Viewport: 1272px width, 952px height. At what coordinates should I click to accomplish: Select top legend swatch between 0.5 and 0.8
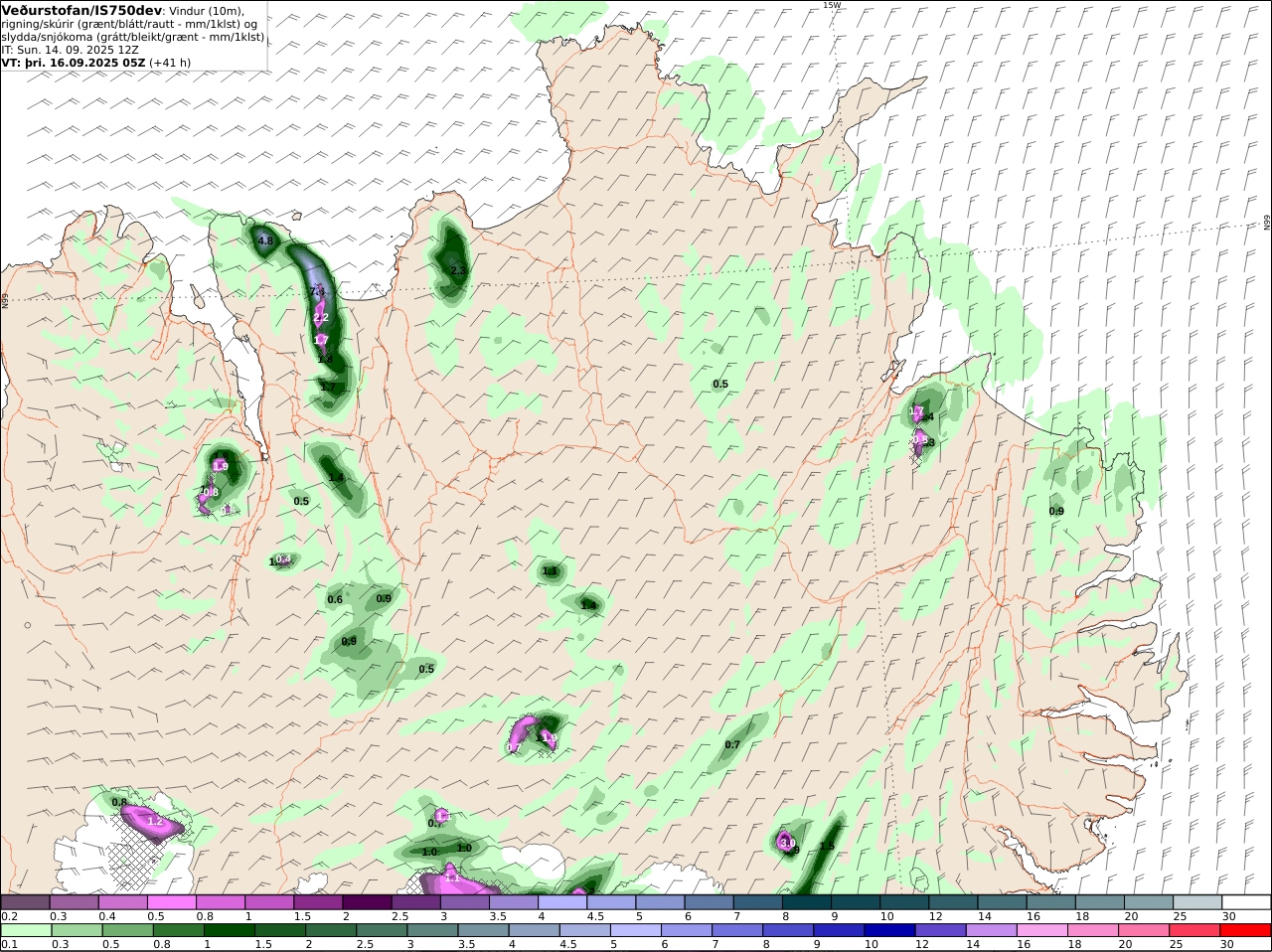click(172, 902)
